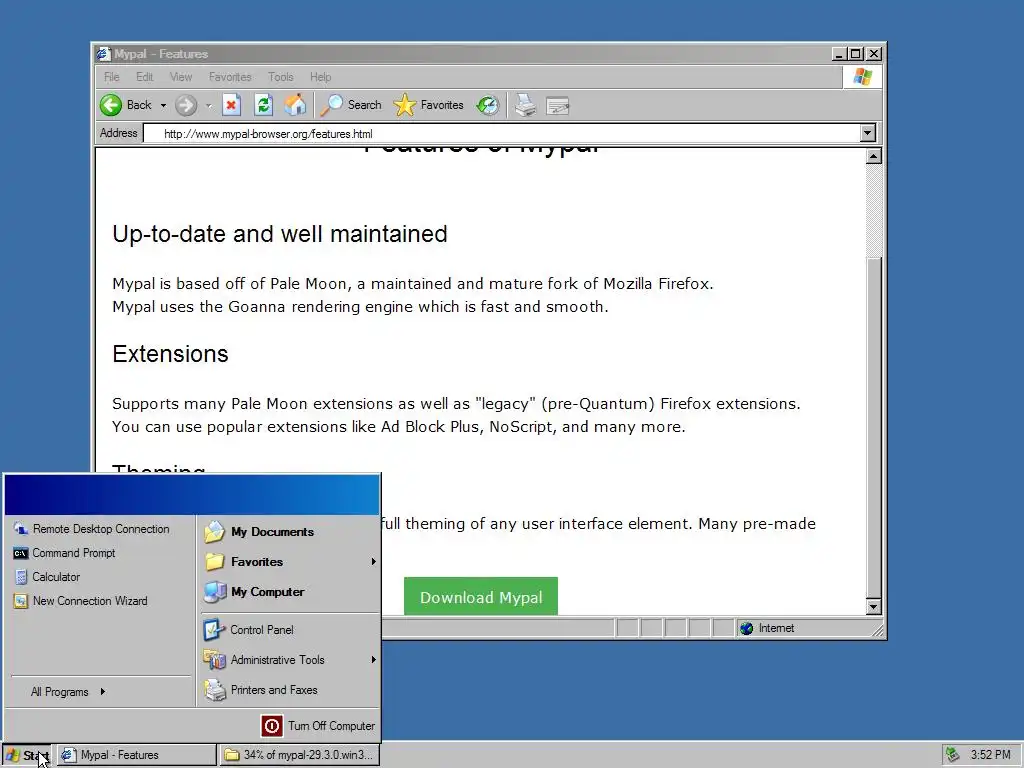Screen dimensions: 1024x768
Task: Click the Download Mypal green button
Action: point(481,597)
